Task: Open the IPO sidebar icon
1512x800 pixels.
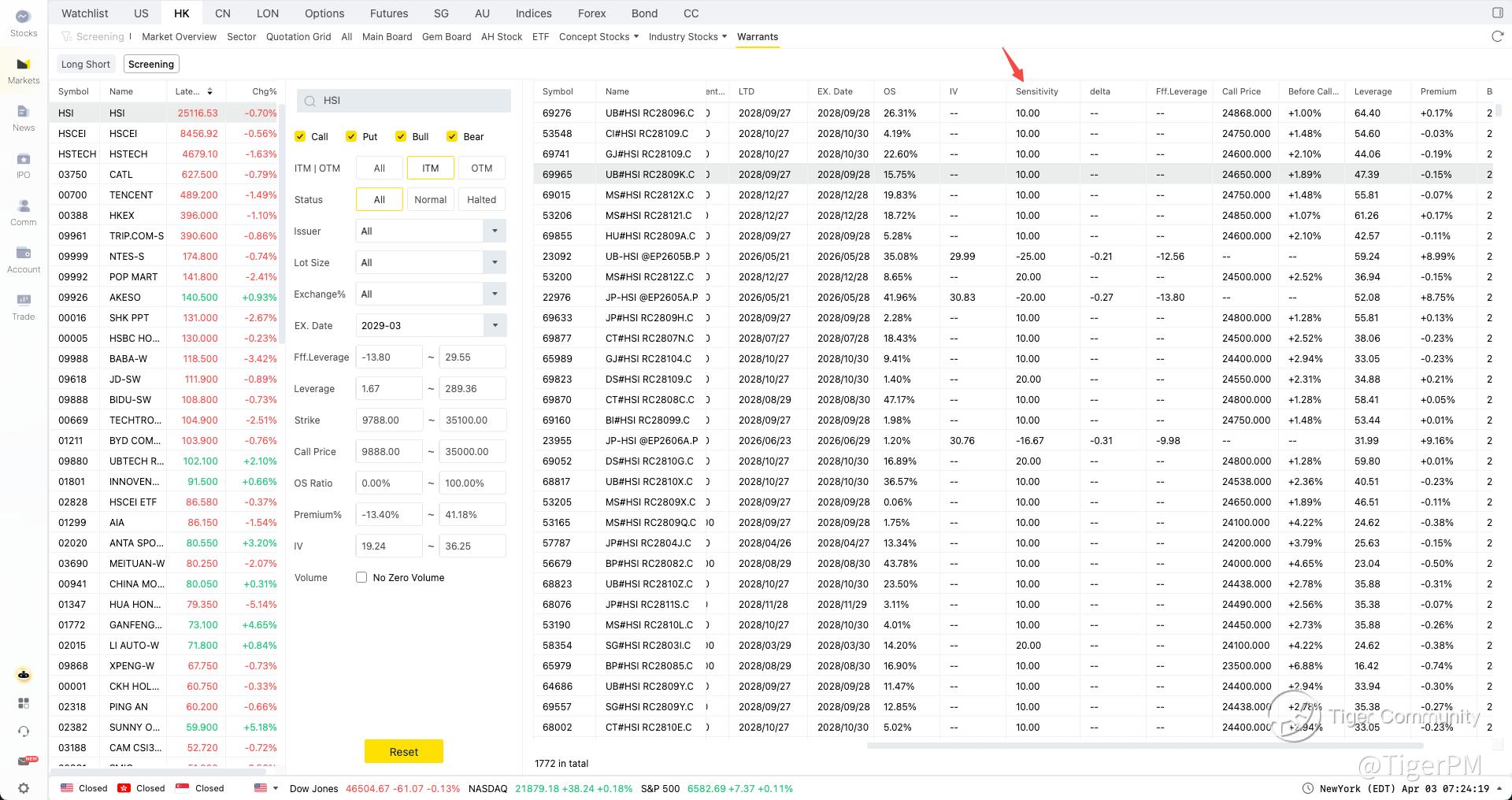Action: click(23, 165)
